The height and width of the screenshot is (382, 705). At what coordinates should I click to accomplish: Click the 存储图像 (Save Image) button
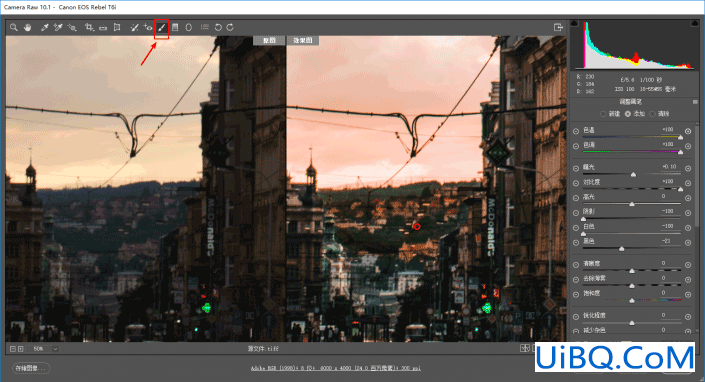[30, 368]
